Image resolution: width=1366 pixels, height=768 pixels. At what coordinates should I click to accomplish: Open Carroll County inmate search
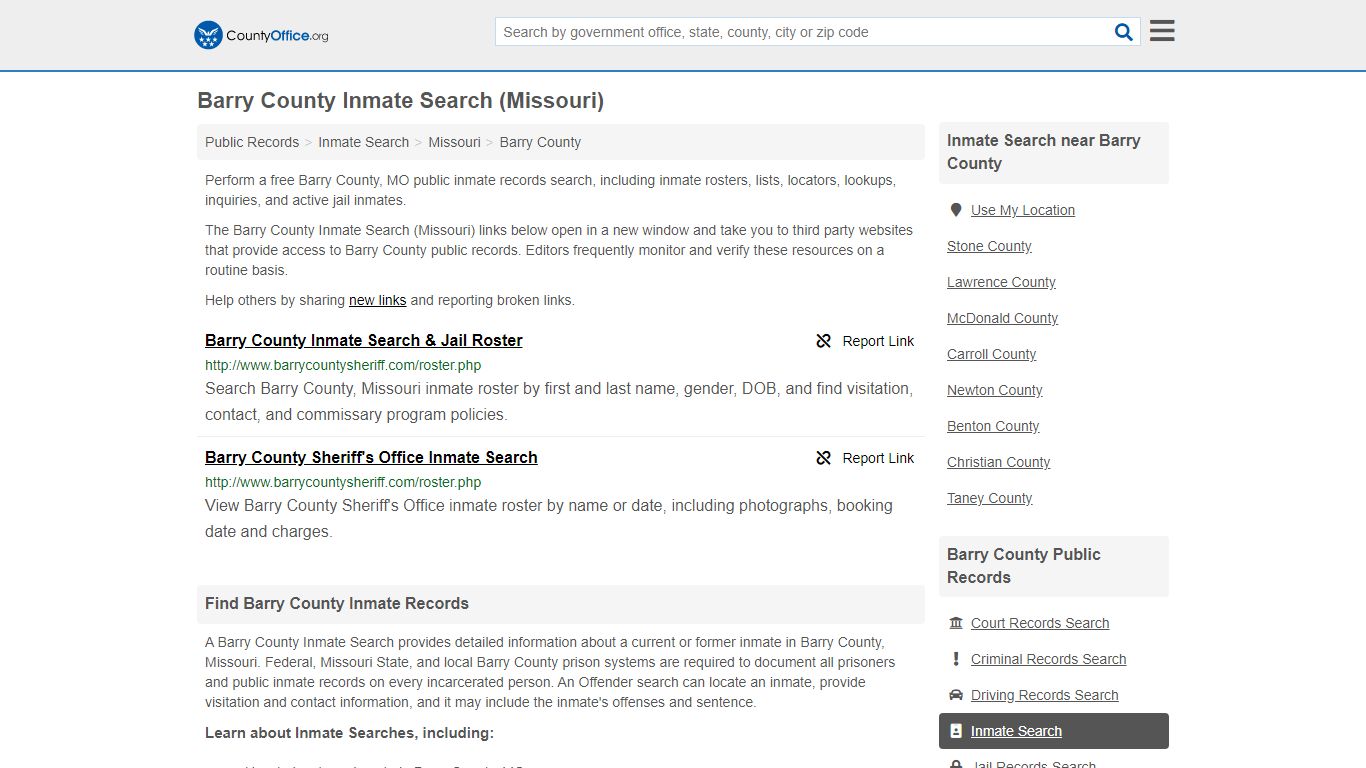click(x=991, y=354)
